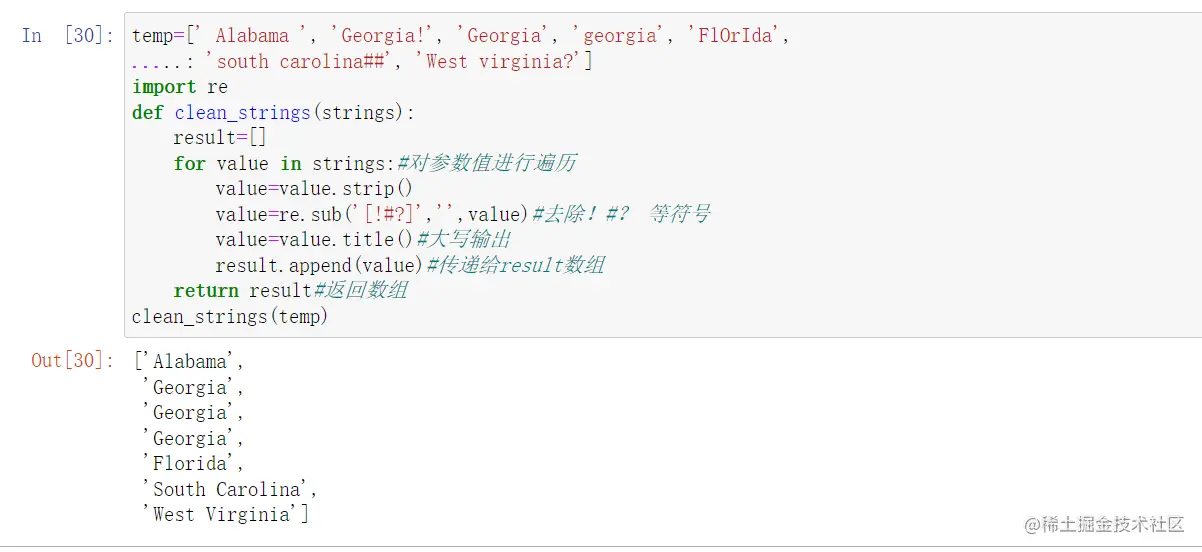
Task: Place cursor at value.strip() line
Action: coord(314,189)
